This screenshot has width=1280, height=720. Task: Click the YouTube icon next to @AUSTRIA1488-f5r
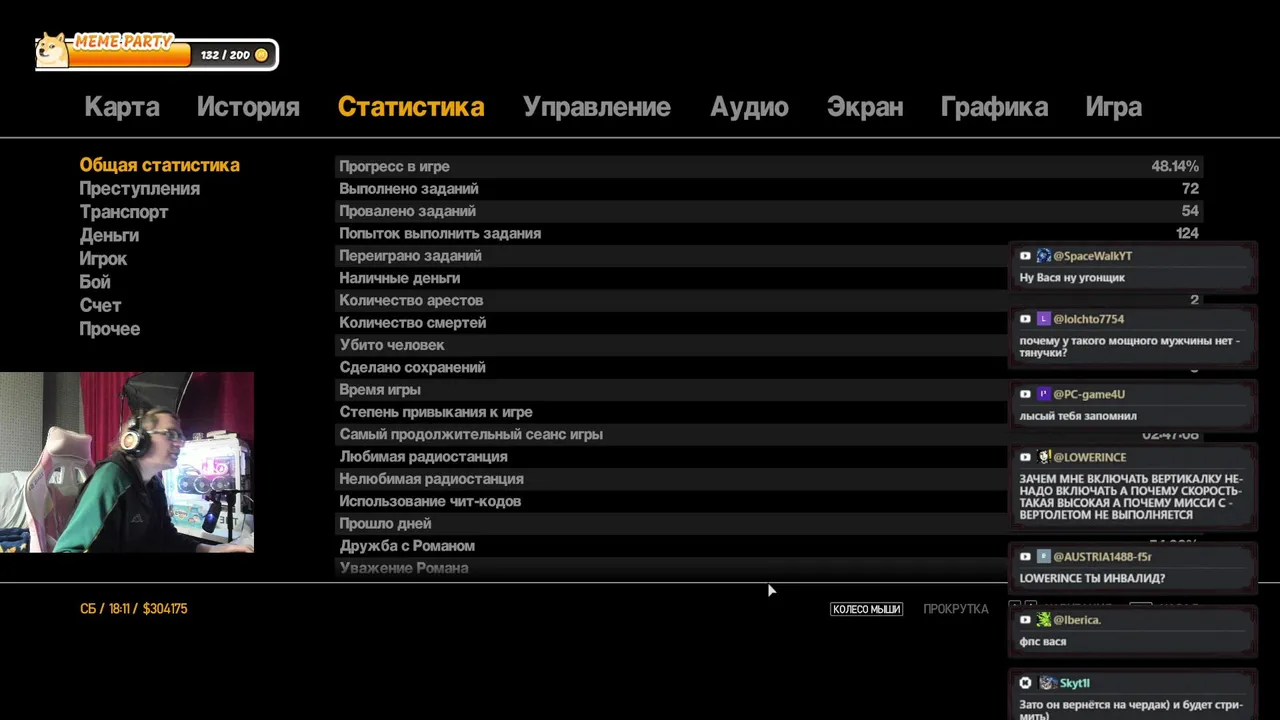(1025, 557)
